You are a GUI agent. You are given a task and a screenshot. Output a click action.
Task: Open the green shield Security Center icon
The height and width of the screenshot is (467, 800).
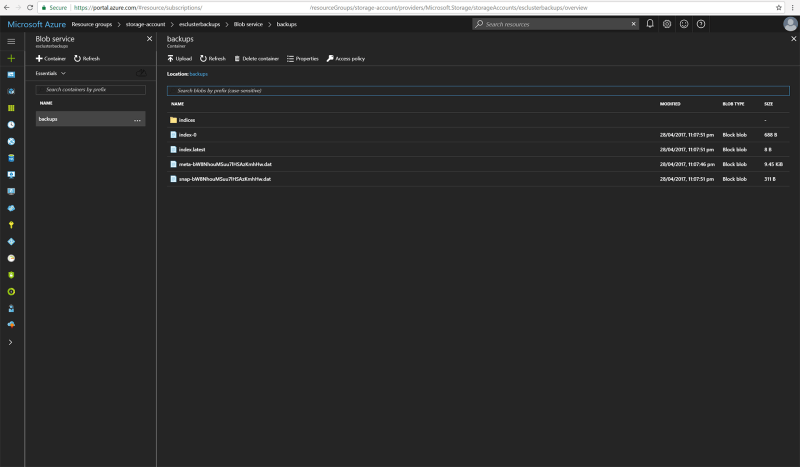coord(11,275)
